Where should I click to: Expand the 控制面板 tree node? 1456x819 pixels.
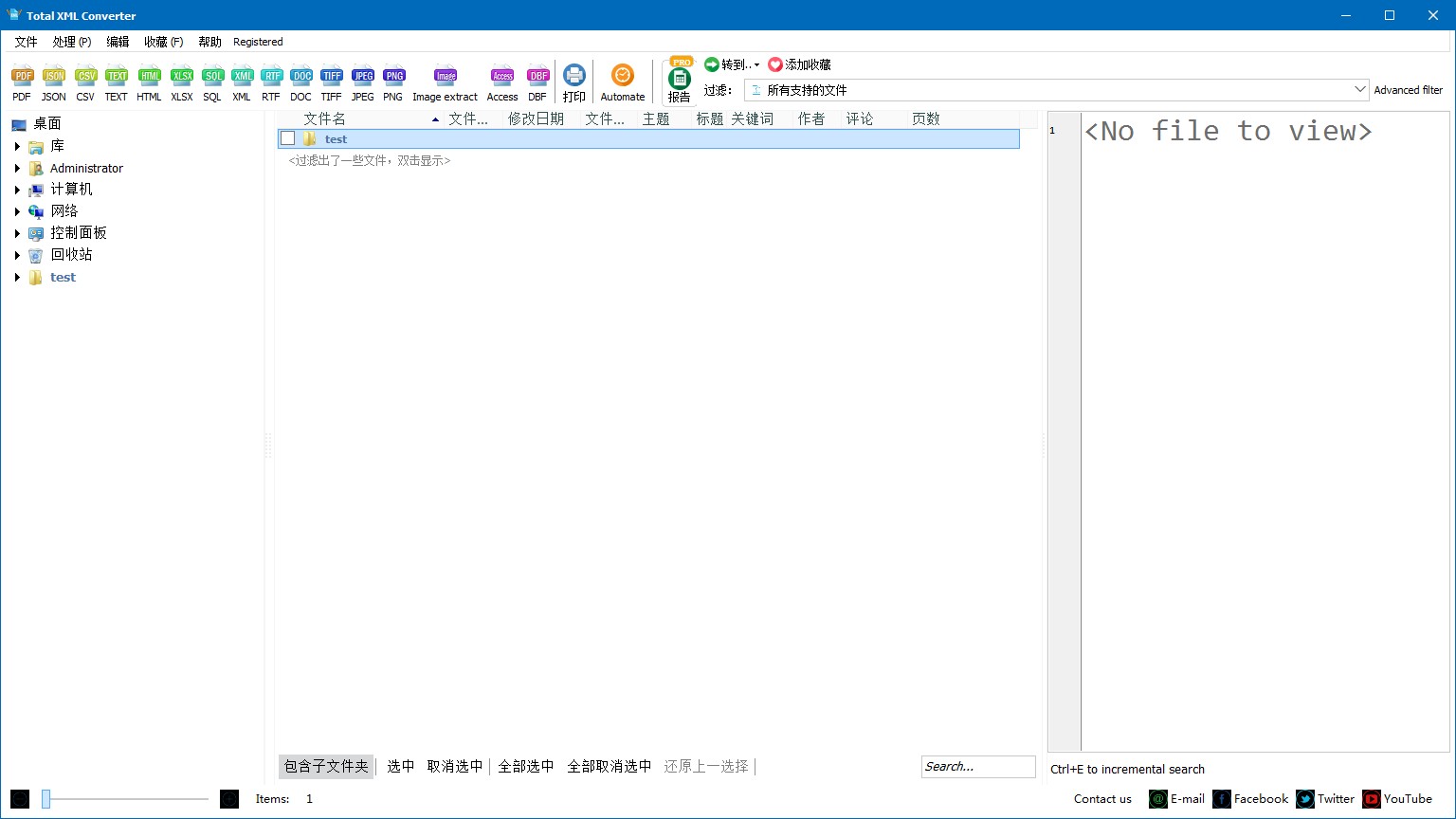coord(17,233)
